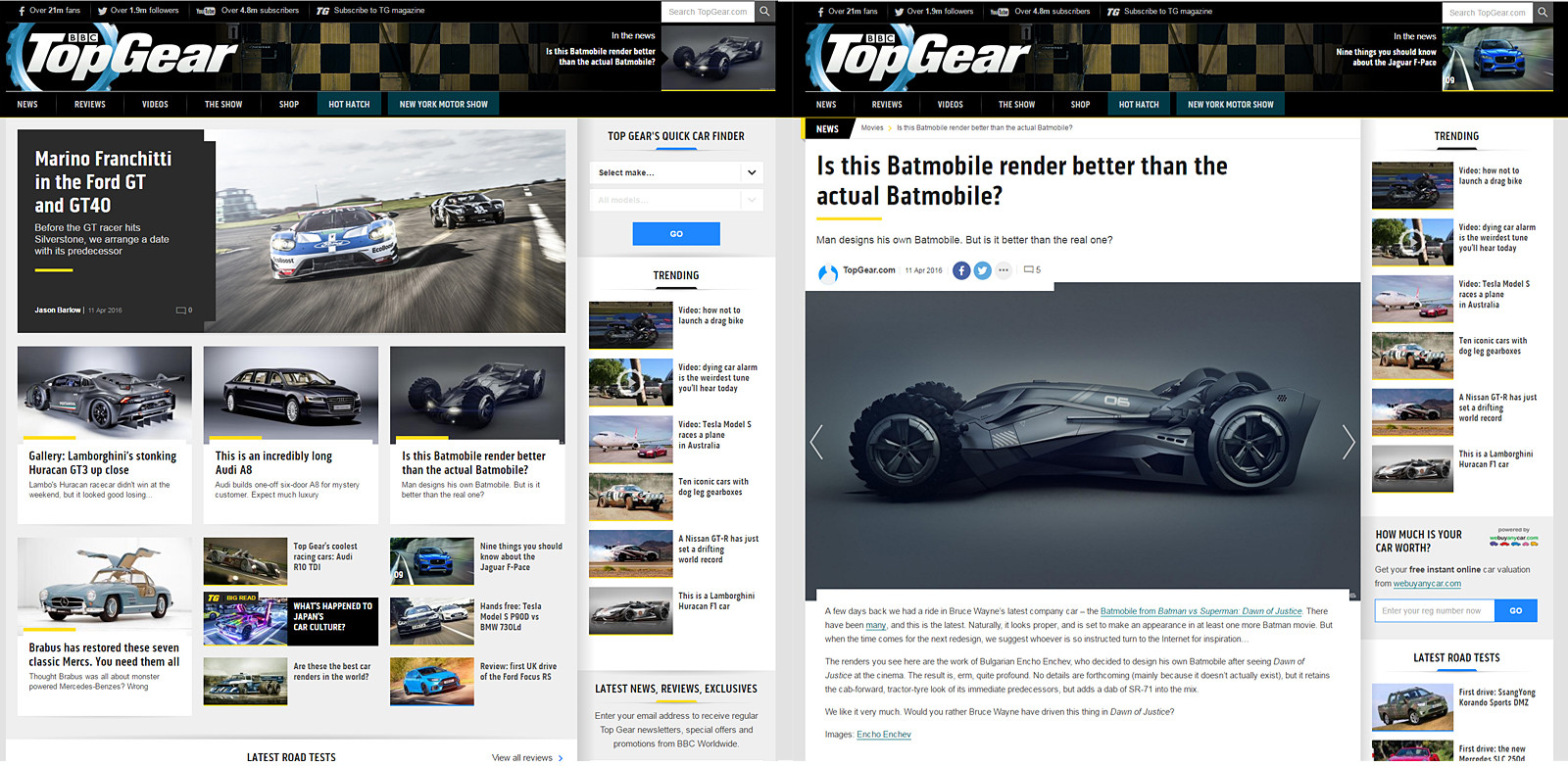Screen dimensions: 1568x766
Task: Click GO button in quick car finder
Action: coord(676,233)
